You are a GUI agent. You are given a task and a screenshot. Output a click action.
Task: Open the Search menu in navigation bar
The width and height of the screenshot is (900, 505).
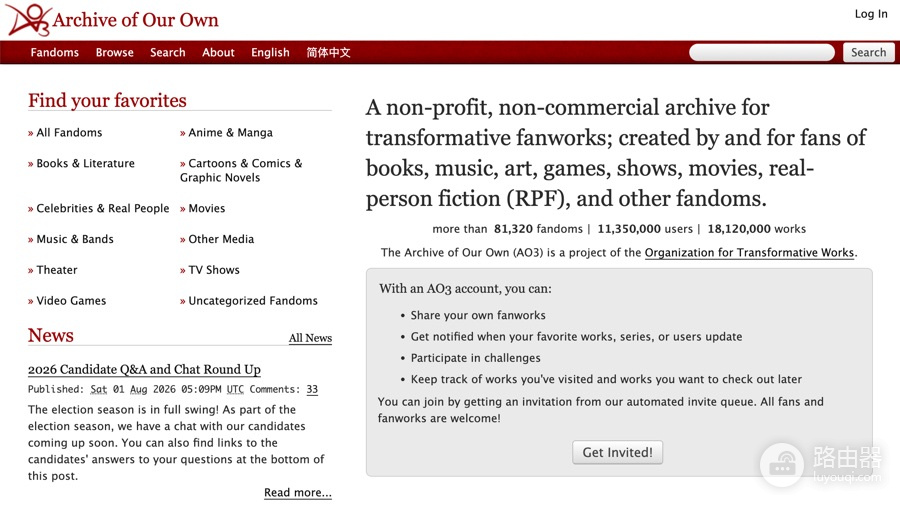(168, 52)
